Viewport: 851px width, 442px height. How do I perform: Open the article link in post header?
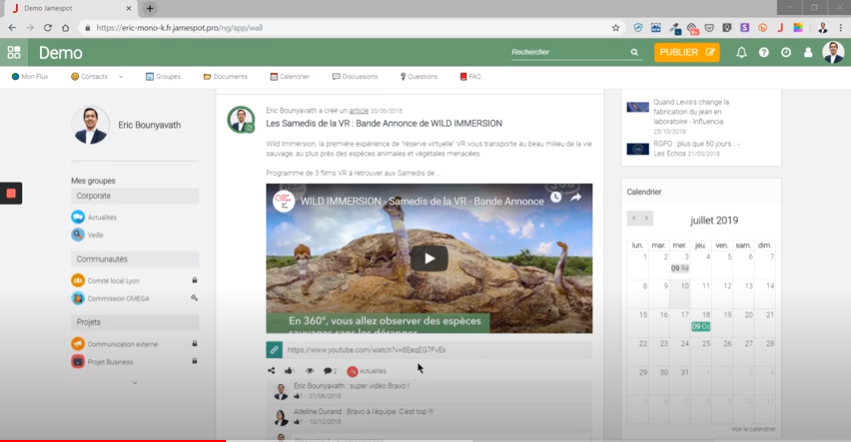click(x=358, y=111)
